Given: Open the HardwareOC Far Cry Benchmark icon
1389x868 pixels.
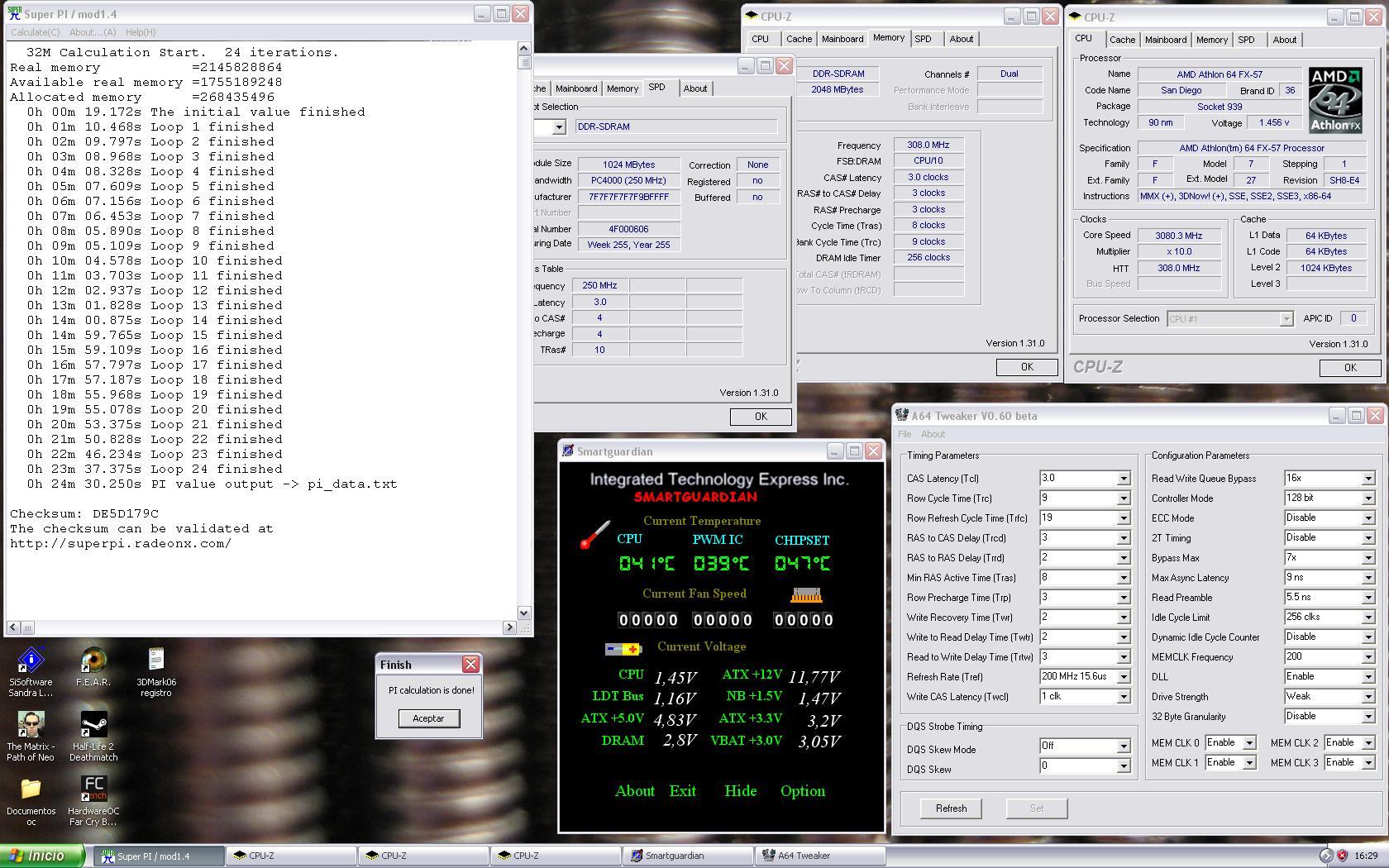Looking at the screenshot, I should pos(93,789).
